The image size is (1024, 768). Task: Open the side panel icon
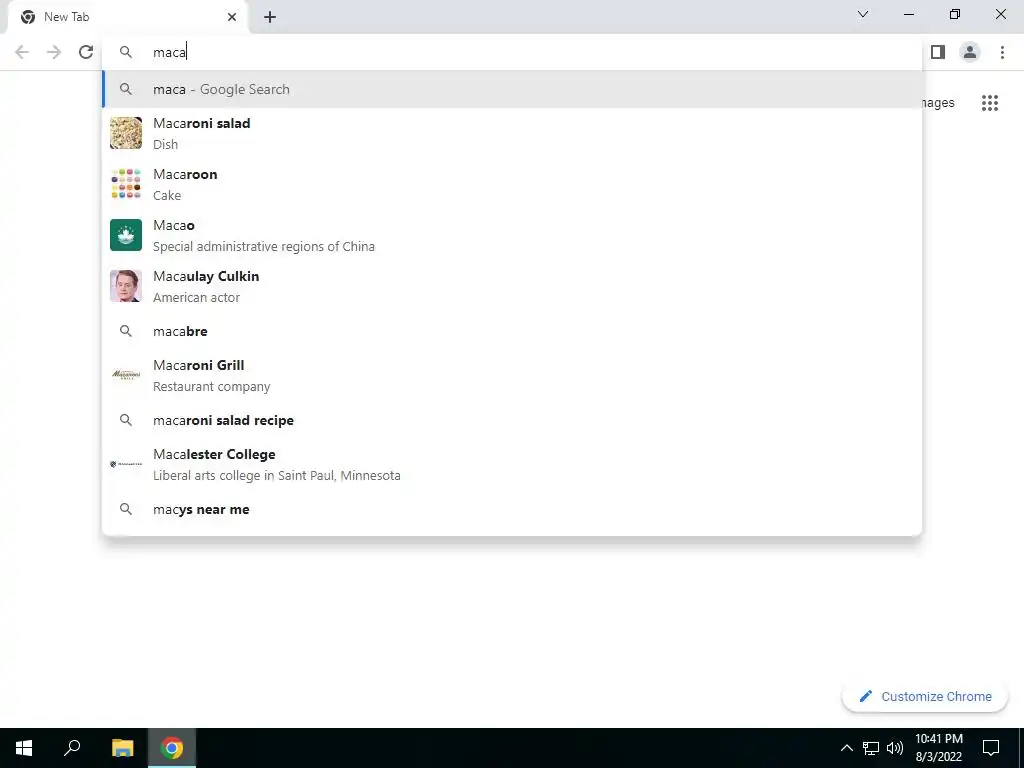click(938, 52)
